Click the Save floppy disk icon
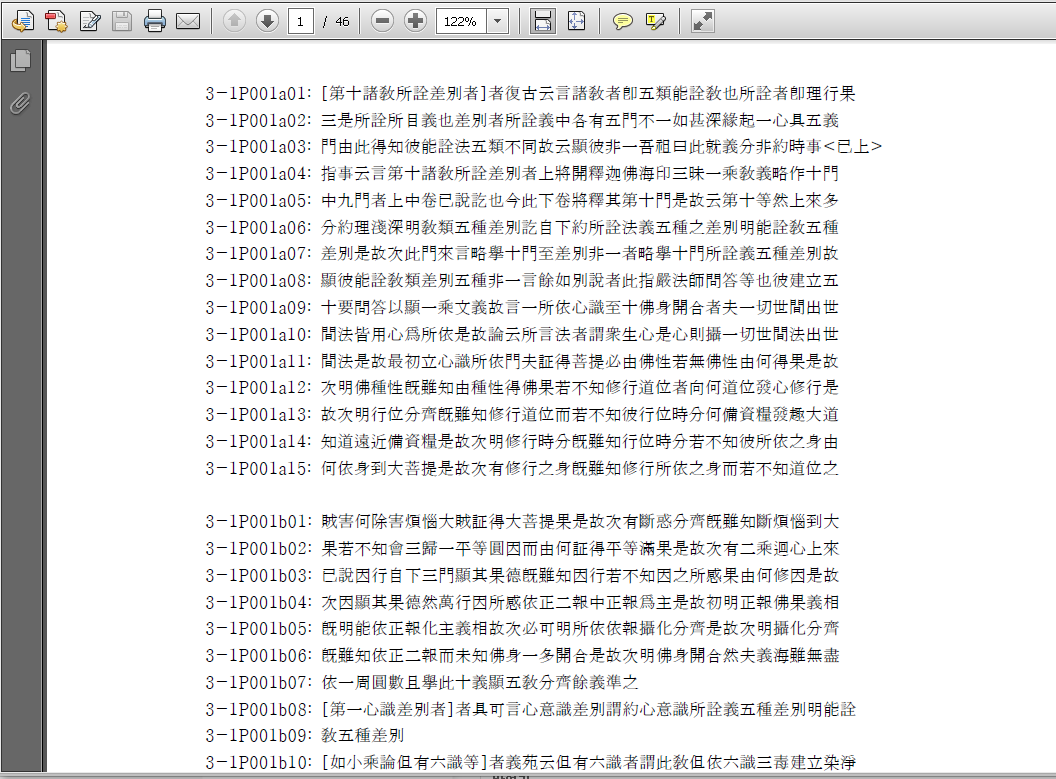Image resolution: width=1056 pixels, height=779 pixels. point(122,20)
